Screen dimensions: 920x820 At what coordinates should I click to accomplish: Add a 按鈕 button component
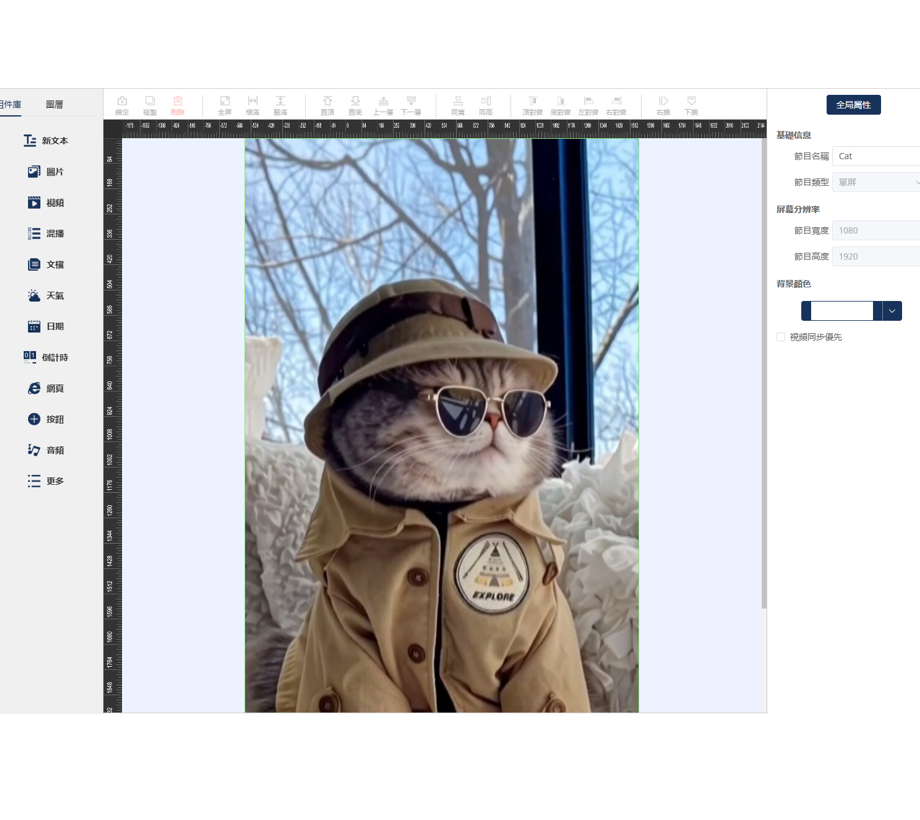tap(46, 419)
